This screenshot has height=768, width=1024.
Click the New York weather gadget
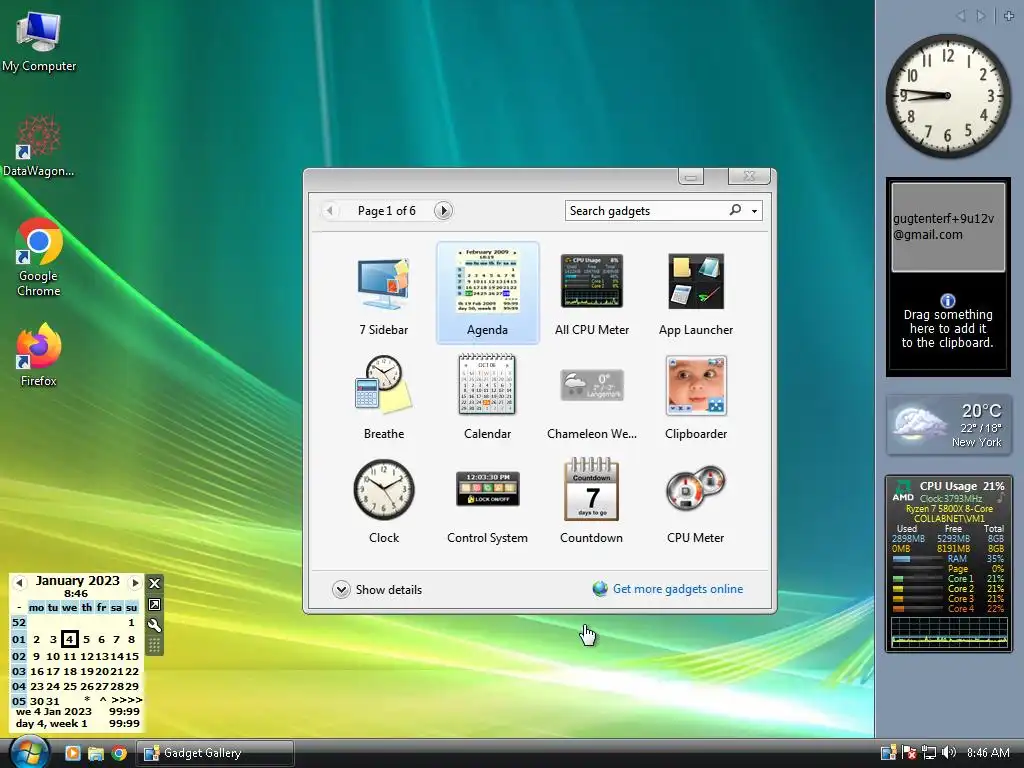(948, 424)
